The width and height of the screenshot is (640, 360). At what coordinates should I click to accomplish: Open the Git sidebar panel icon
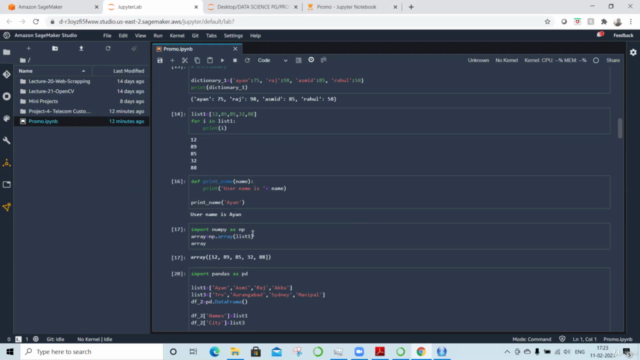[x=7, y=74]
